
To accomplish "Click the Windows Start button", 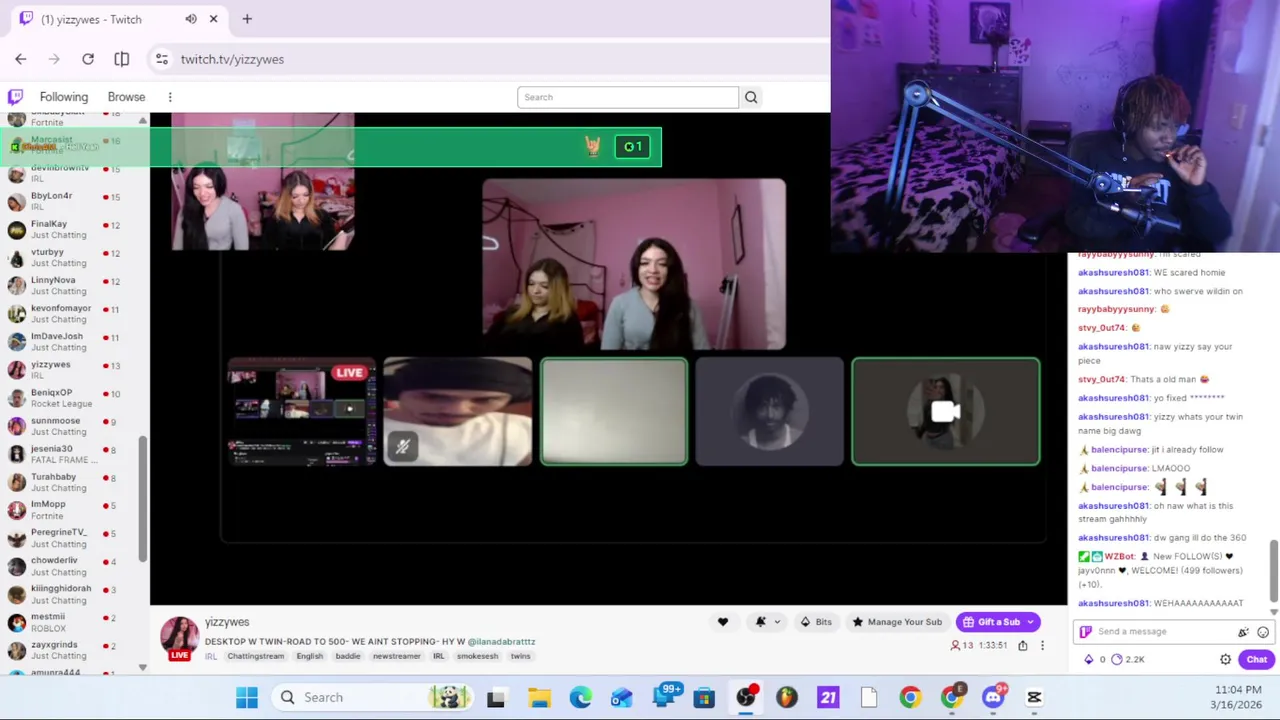I will point(247,697).
